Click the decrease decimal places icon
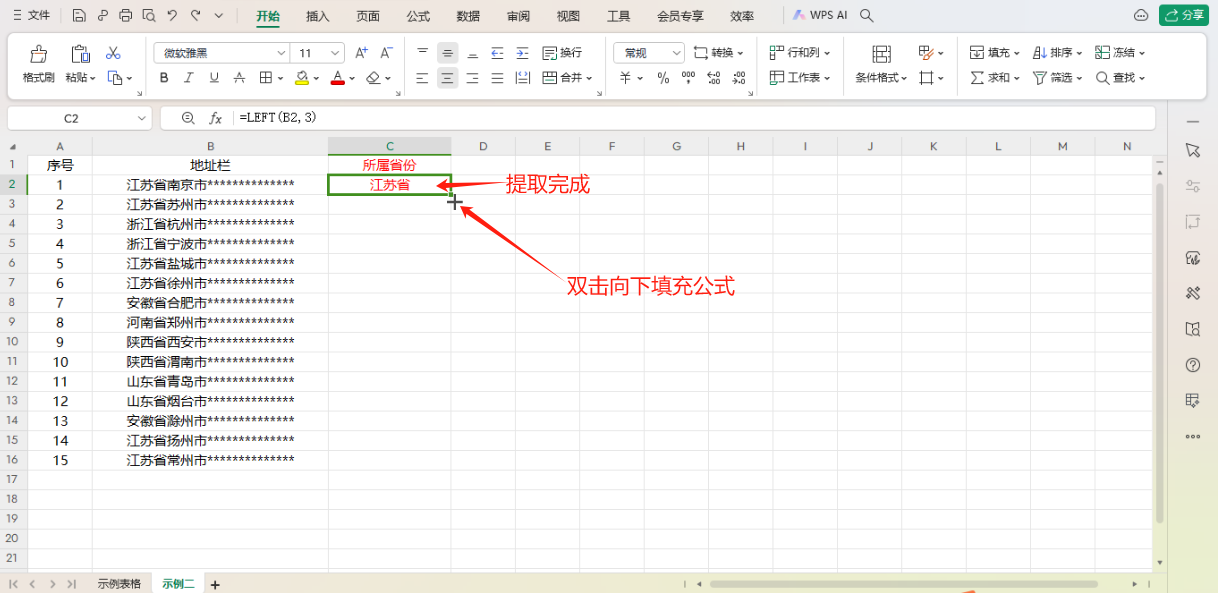1219x593 pixels. click(x=738, y=77)
